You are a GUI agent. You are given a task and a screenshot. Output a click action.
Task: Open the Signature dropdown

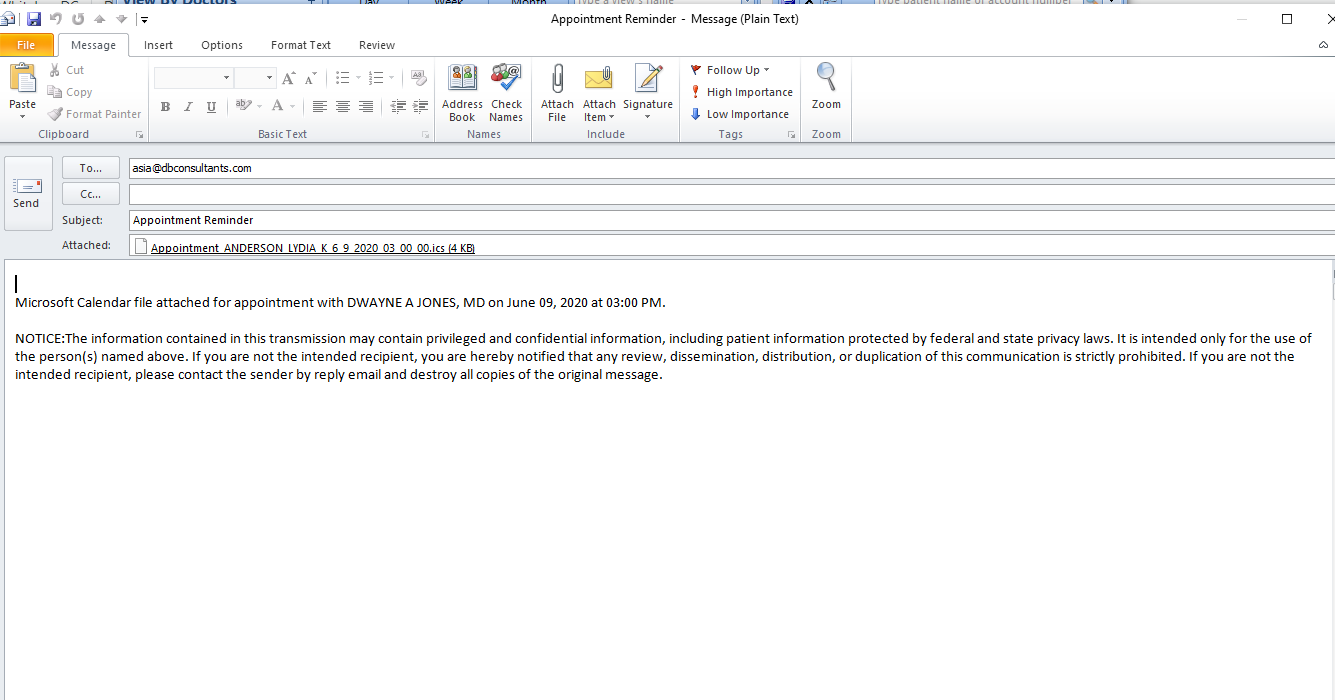coord(648,93)
